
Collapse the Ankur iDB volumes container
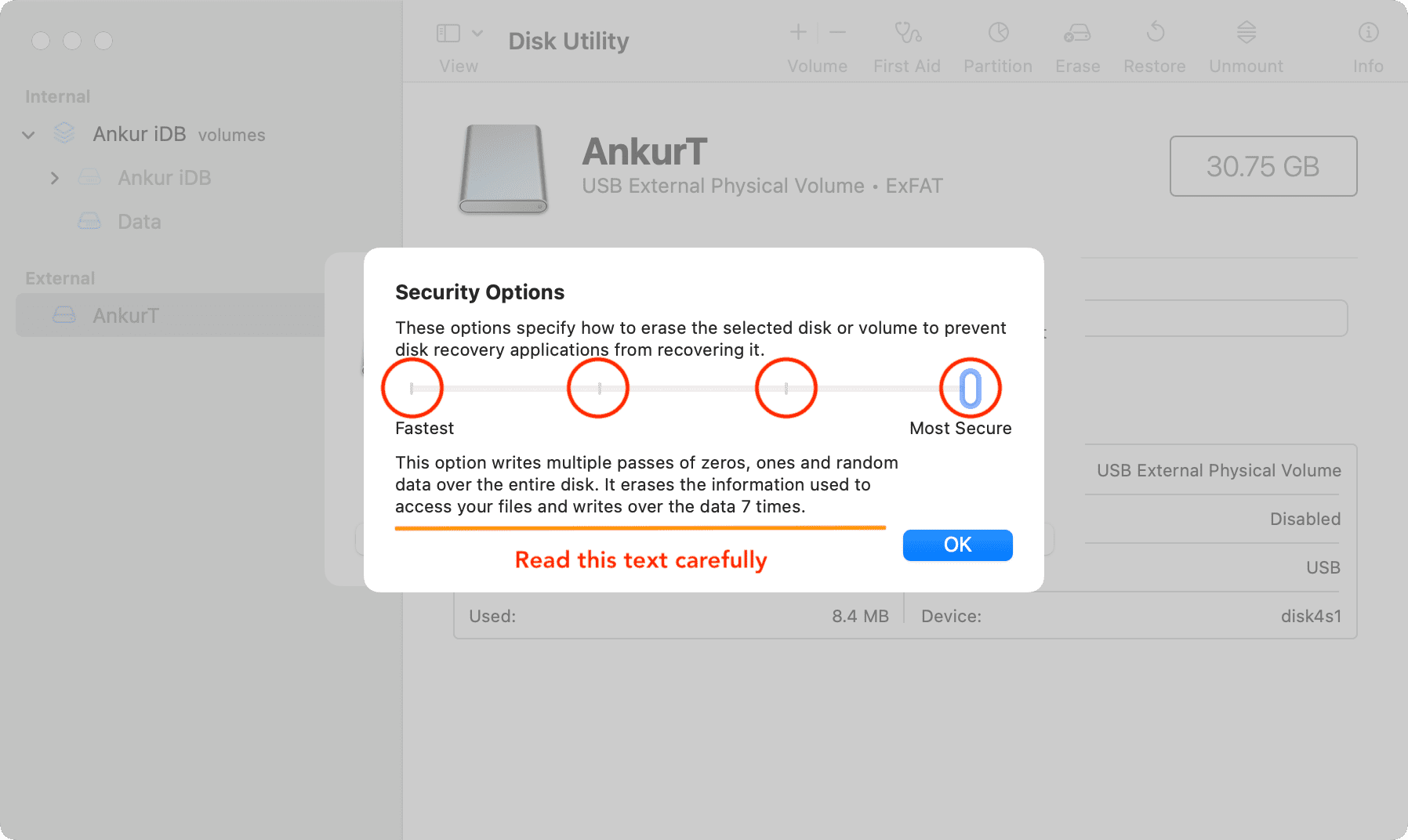(29, 135)
